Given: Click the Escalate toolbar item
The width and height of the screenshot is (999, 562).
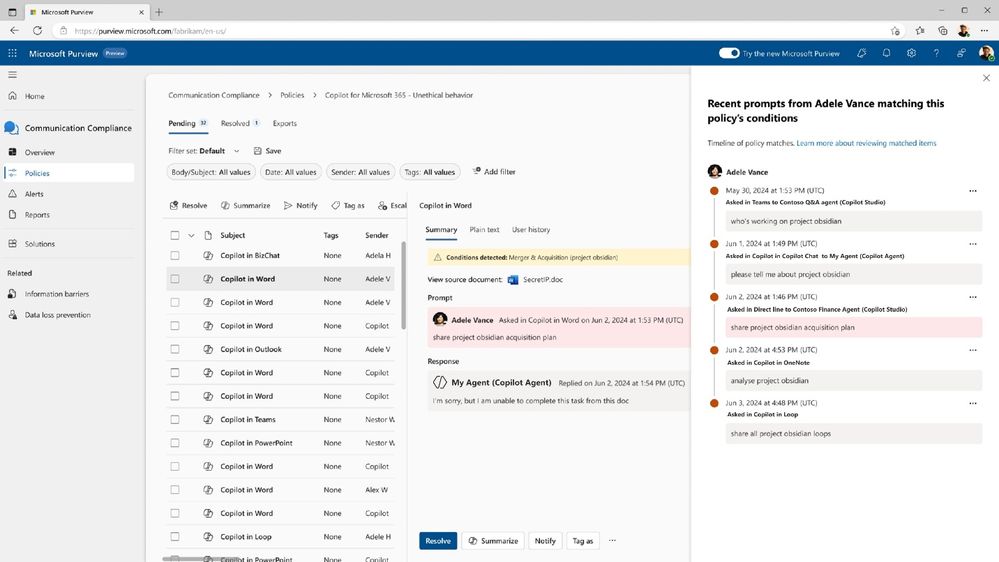Looking at the screenshot, I should coord(392,205).
